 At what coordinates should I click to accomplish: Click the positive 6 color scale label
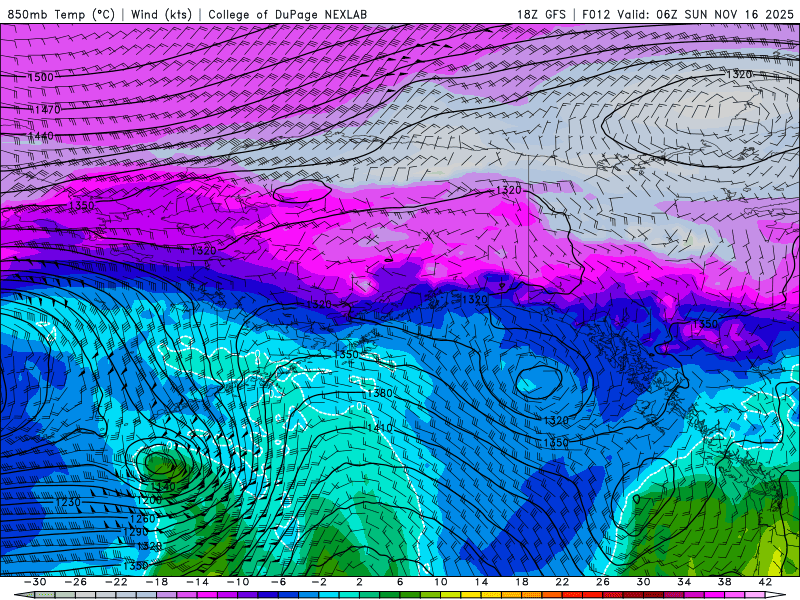pyautogui.click(x=400, y=582)
